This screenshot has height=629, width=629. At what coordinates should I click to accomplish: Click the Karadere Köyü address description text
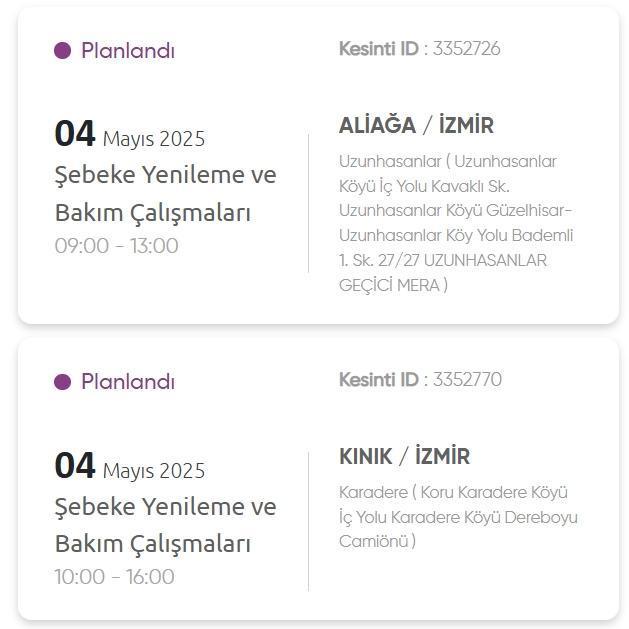click(458, 517)
